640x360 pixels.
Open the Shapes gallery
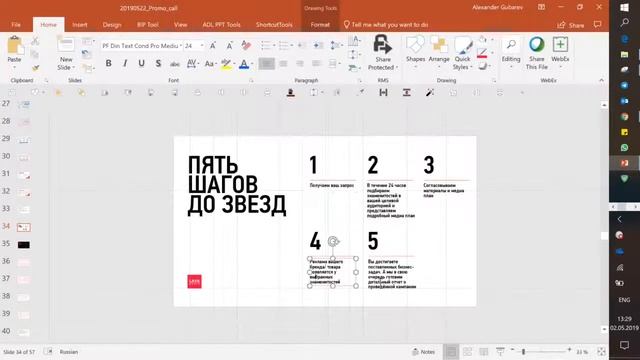coord(416,44)
